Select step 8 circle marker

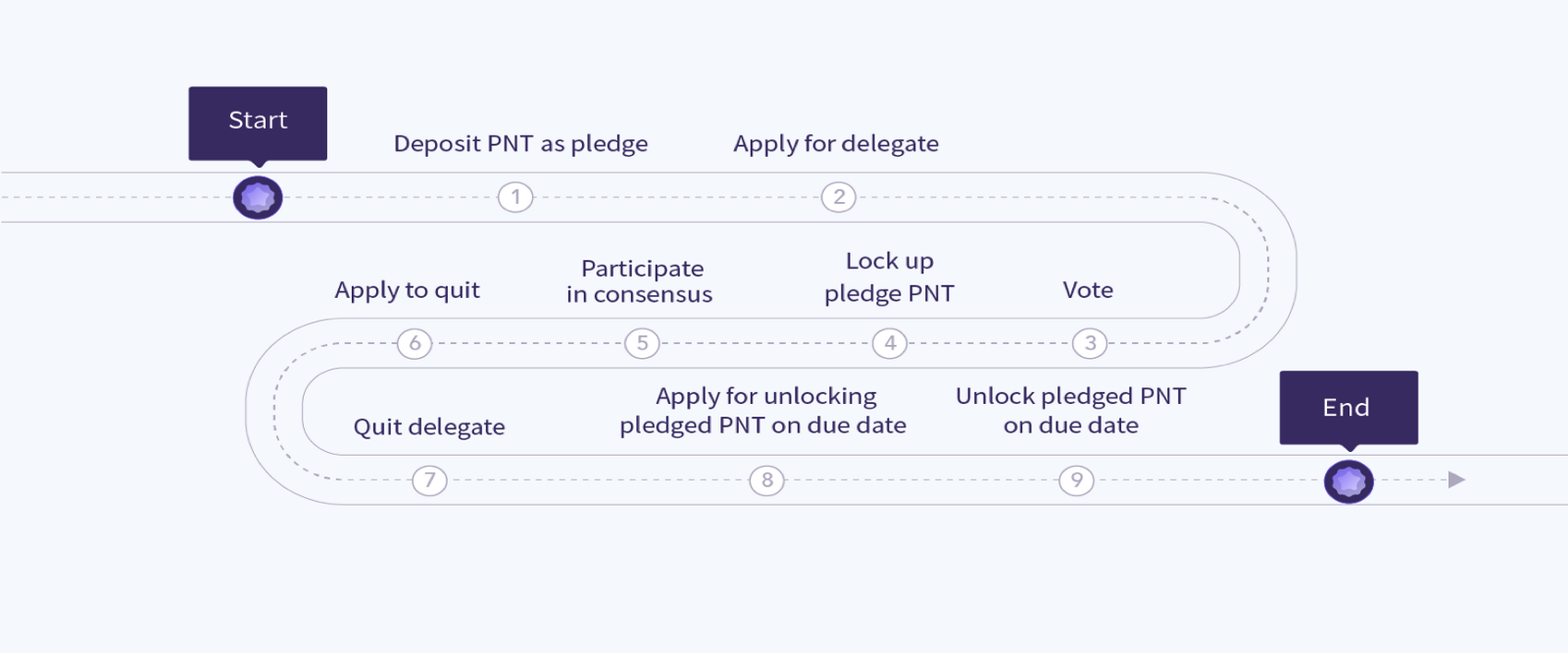tap(766, 480)
